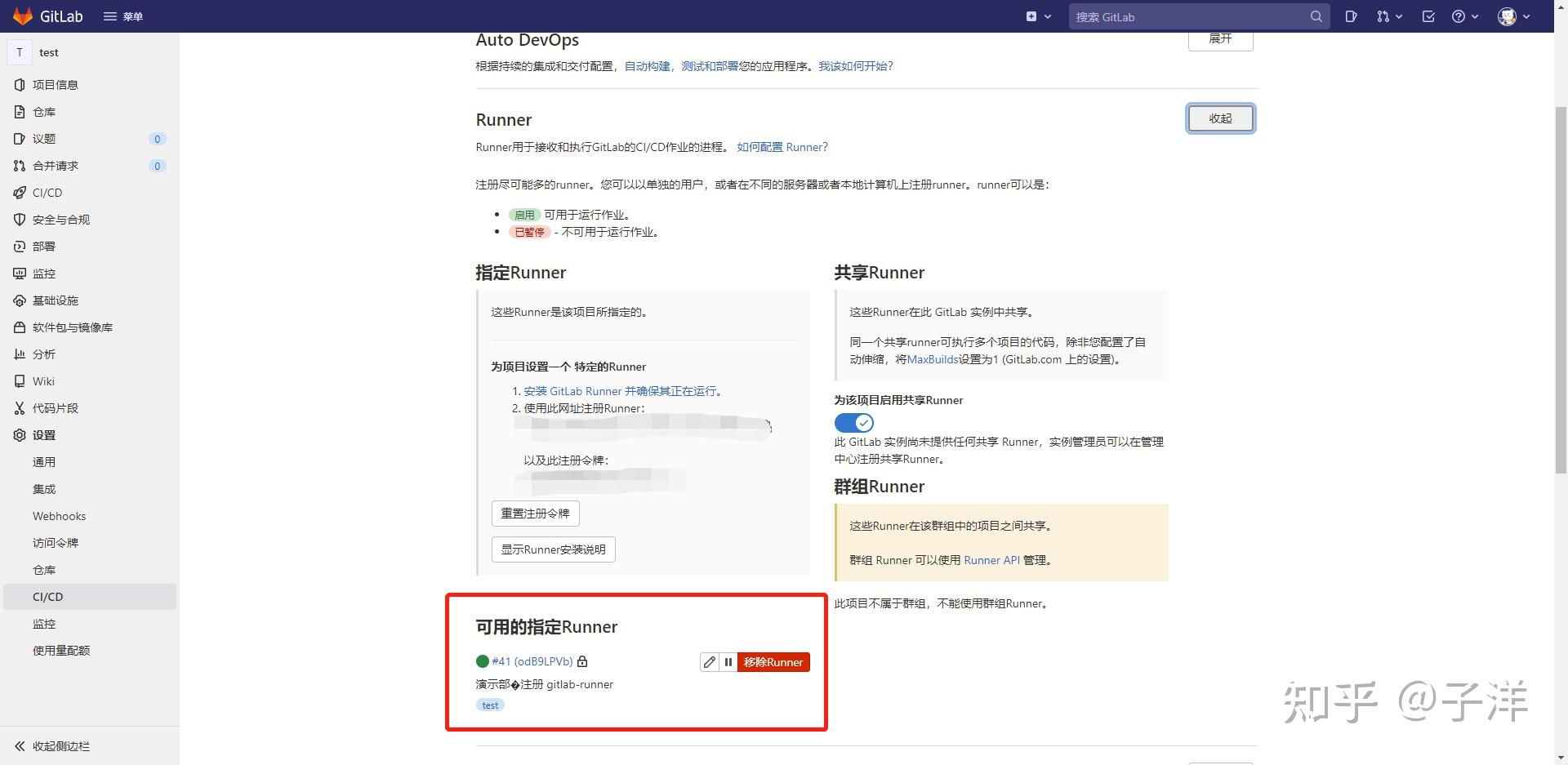Open the help question-mark icon

click(x=1460, y=16)
